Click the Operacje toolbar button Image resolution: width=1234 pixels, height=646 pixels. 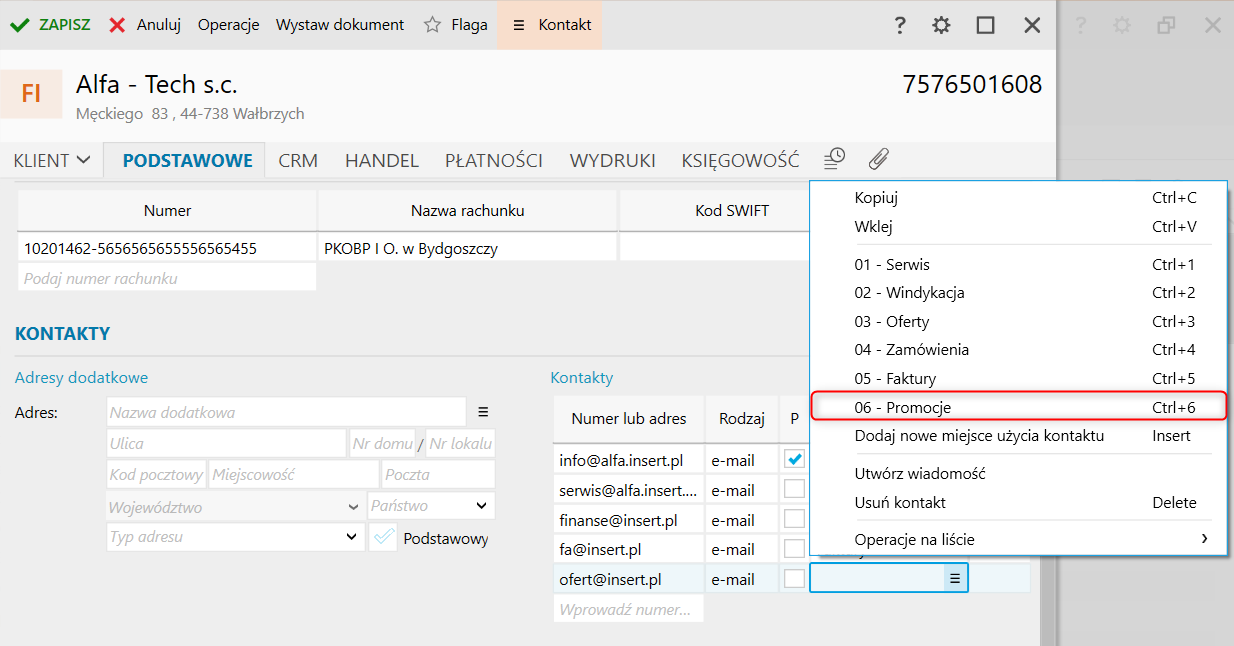tap(228, 25)
